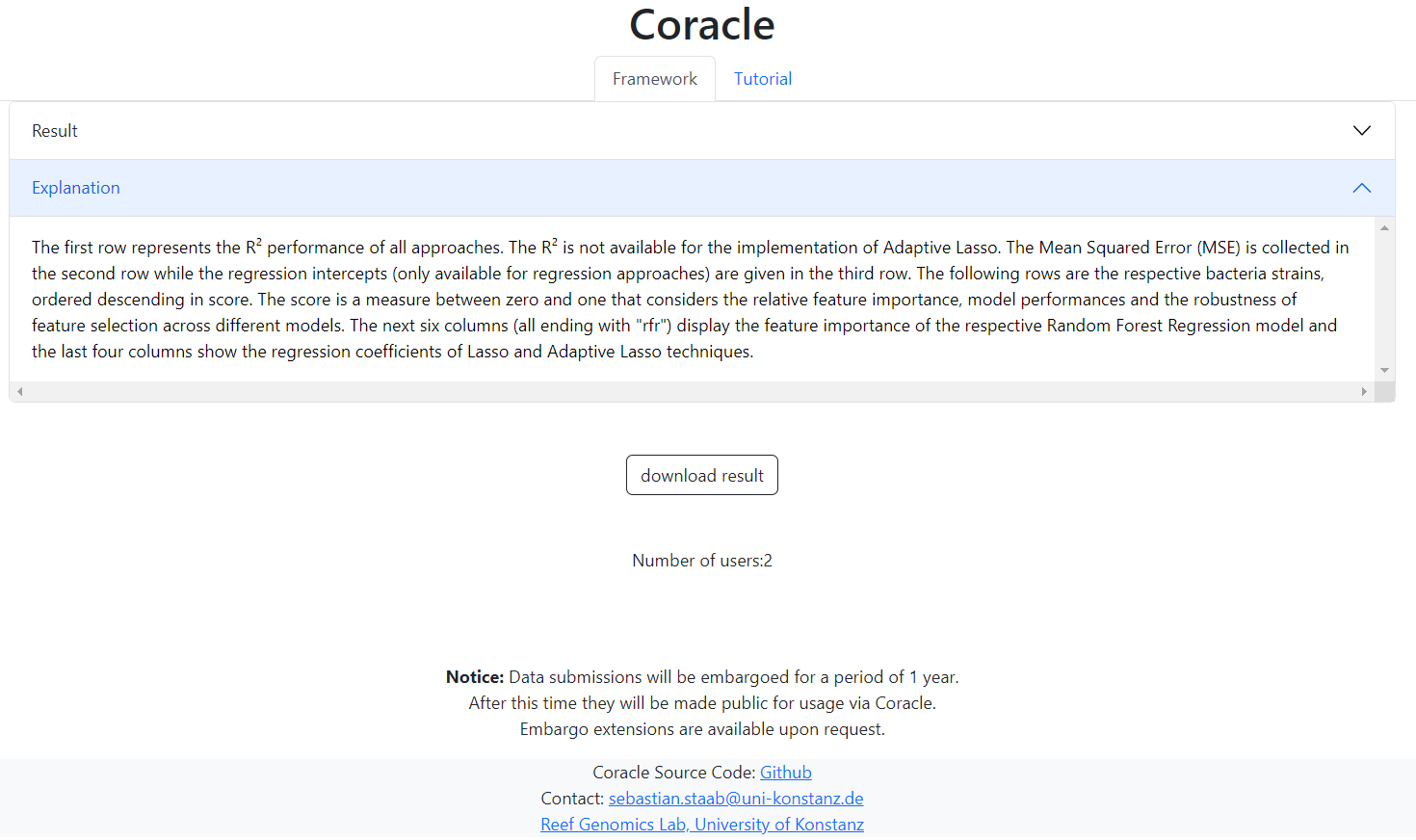The image size is (1416, 840).
Task: Click the Coracle page title
Action: (x=702, y=25)
